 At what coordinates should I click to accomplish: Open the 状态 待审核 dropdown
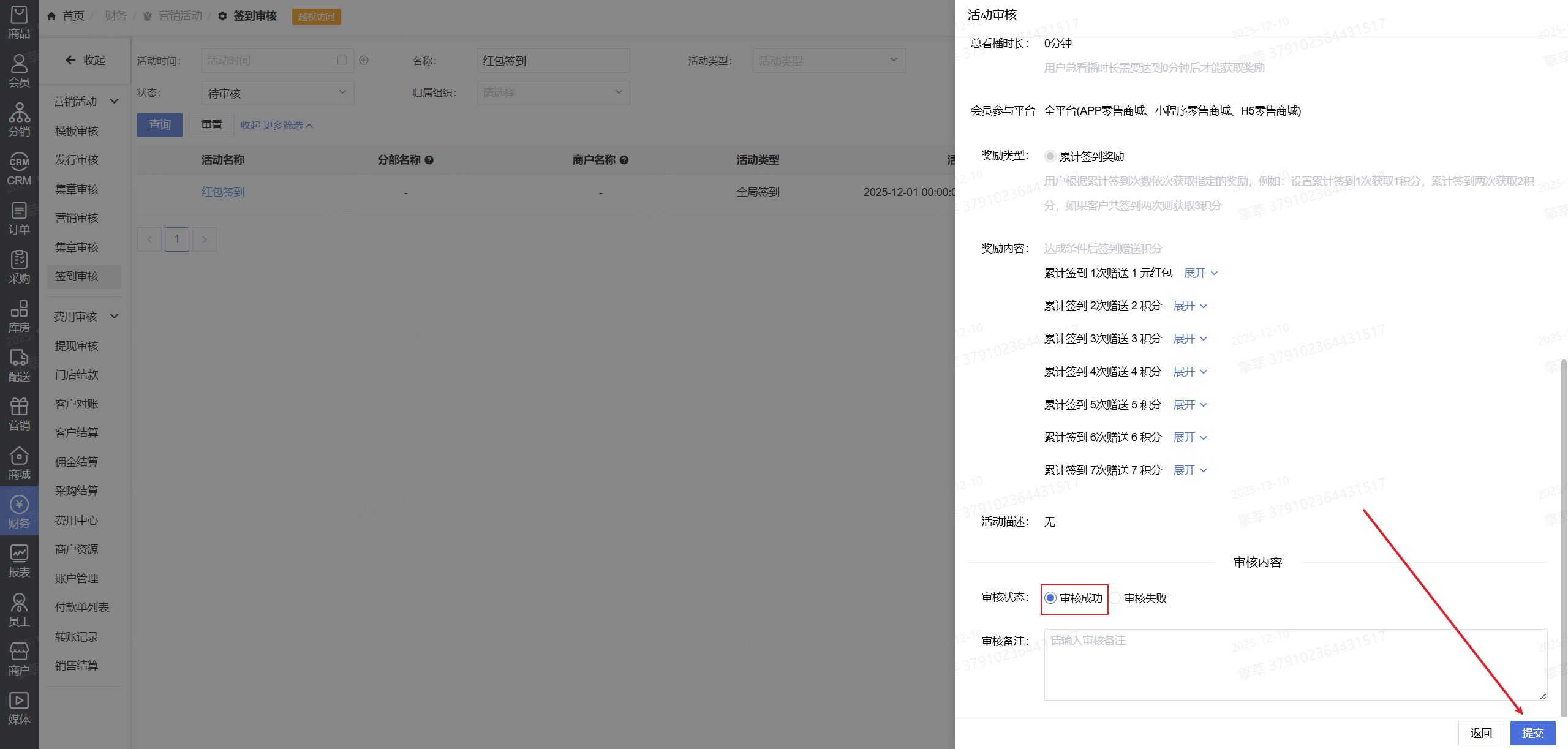277,93
